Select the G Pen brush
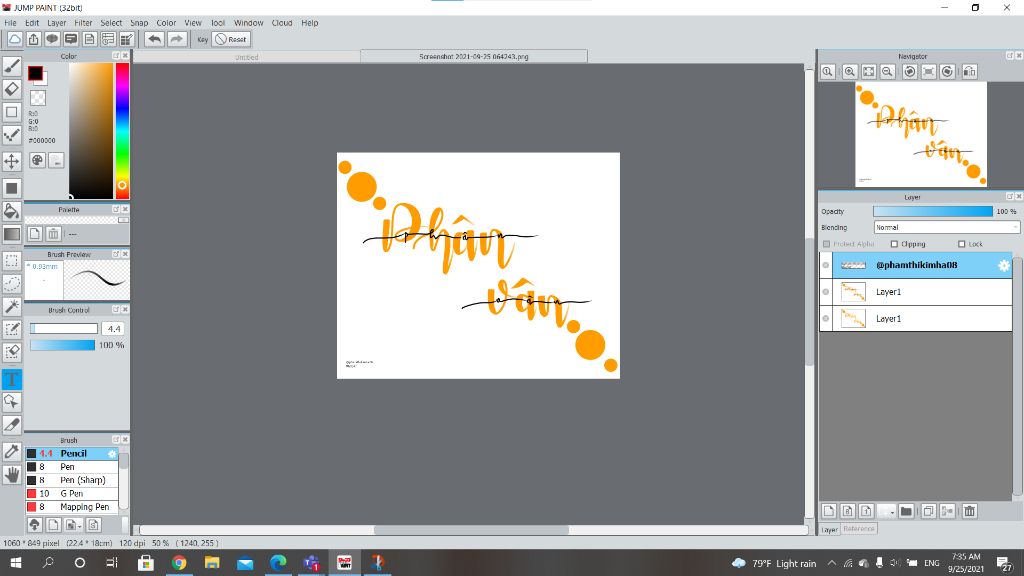This screenshot has width=1024, height=576. point(72,494)
